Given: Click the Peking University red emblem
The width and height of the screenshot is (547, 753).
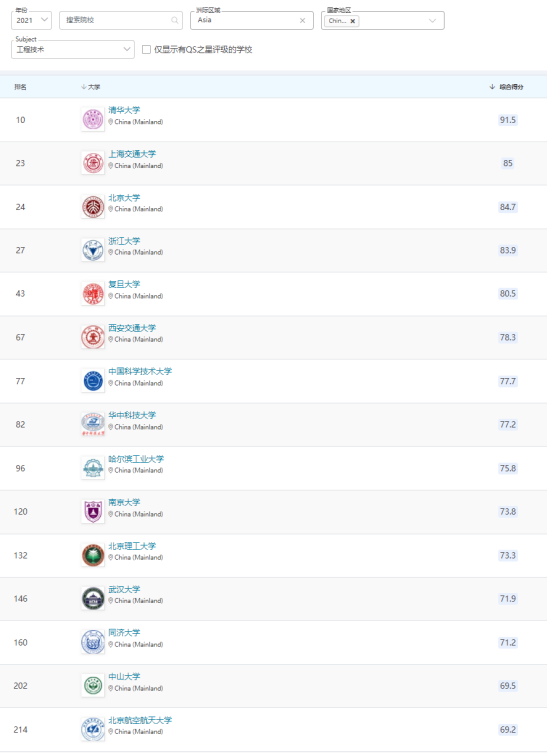Looking at the screenshot, I should click(x=93, y=207).
